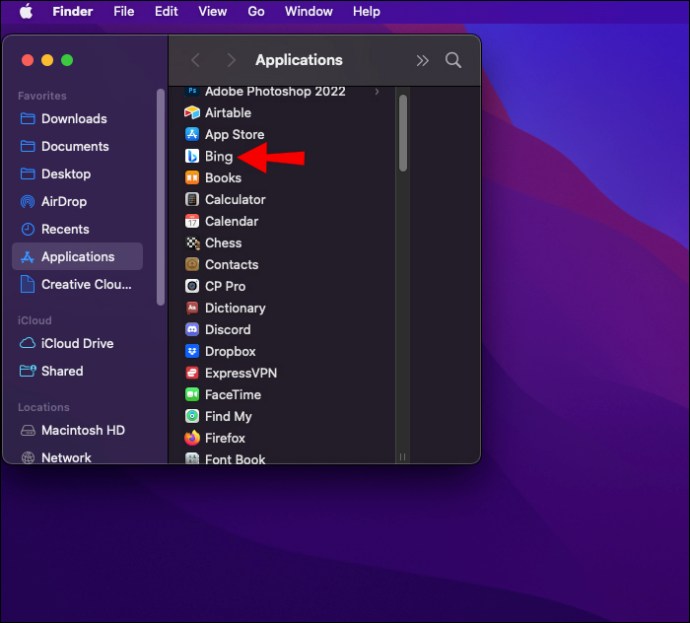690x623 pixels.
Task: Click the Finder search magnifier icon
Action: [x=453, y=60]
